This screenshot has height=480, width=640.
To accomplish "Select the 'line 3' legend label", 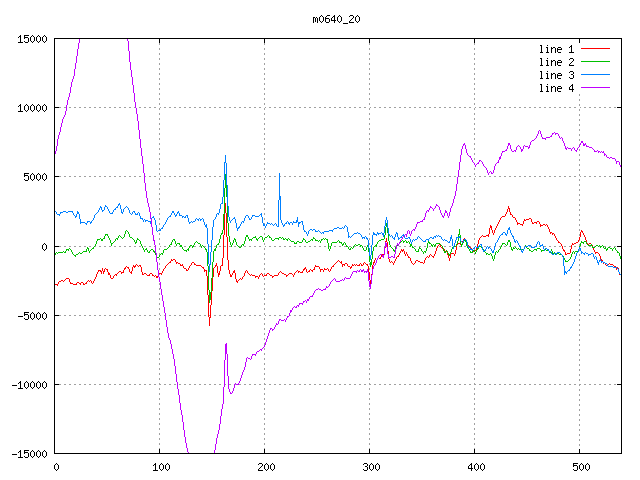I will [x=556, y=75].
